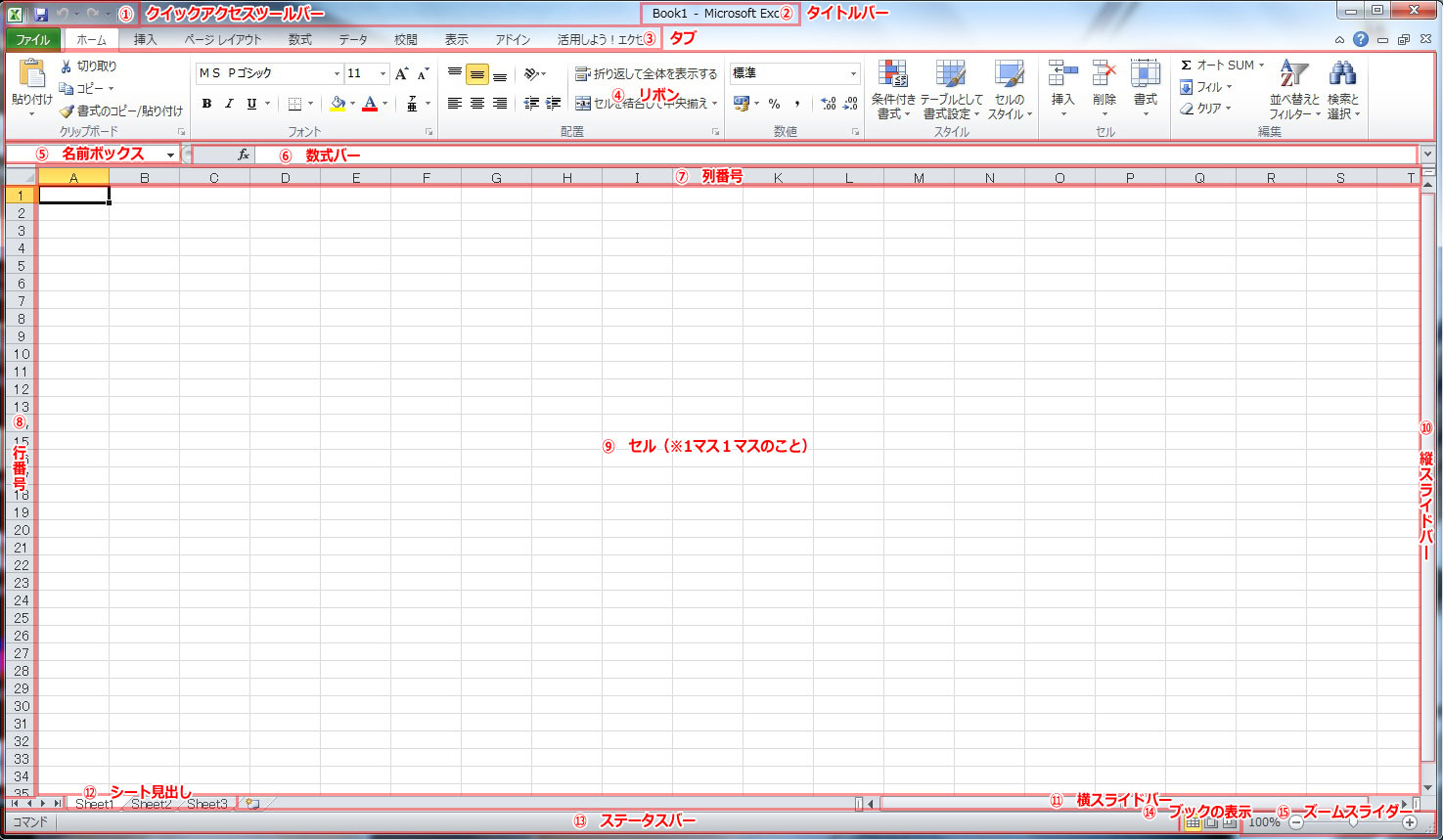Toggle Wrap Text (折り返して全体を表示する)
Viewport: 1443px width, 840px height.
pos(646,73)
